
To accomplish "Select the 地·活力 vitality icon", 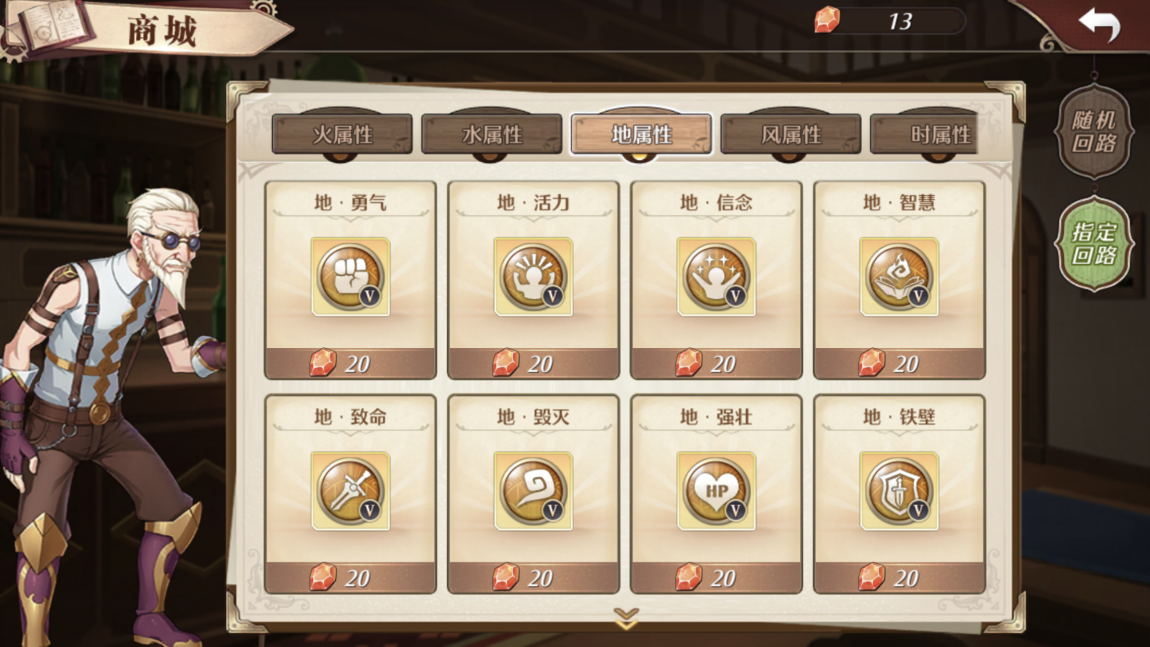I will click(533, 277).
